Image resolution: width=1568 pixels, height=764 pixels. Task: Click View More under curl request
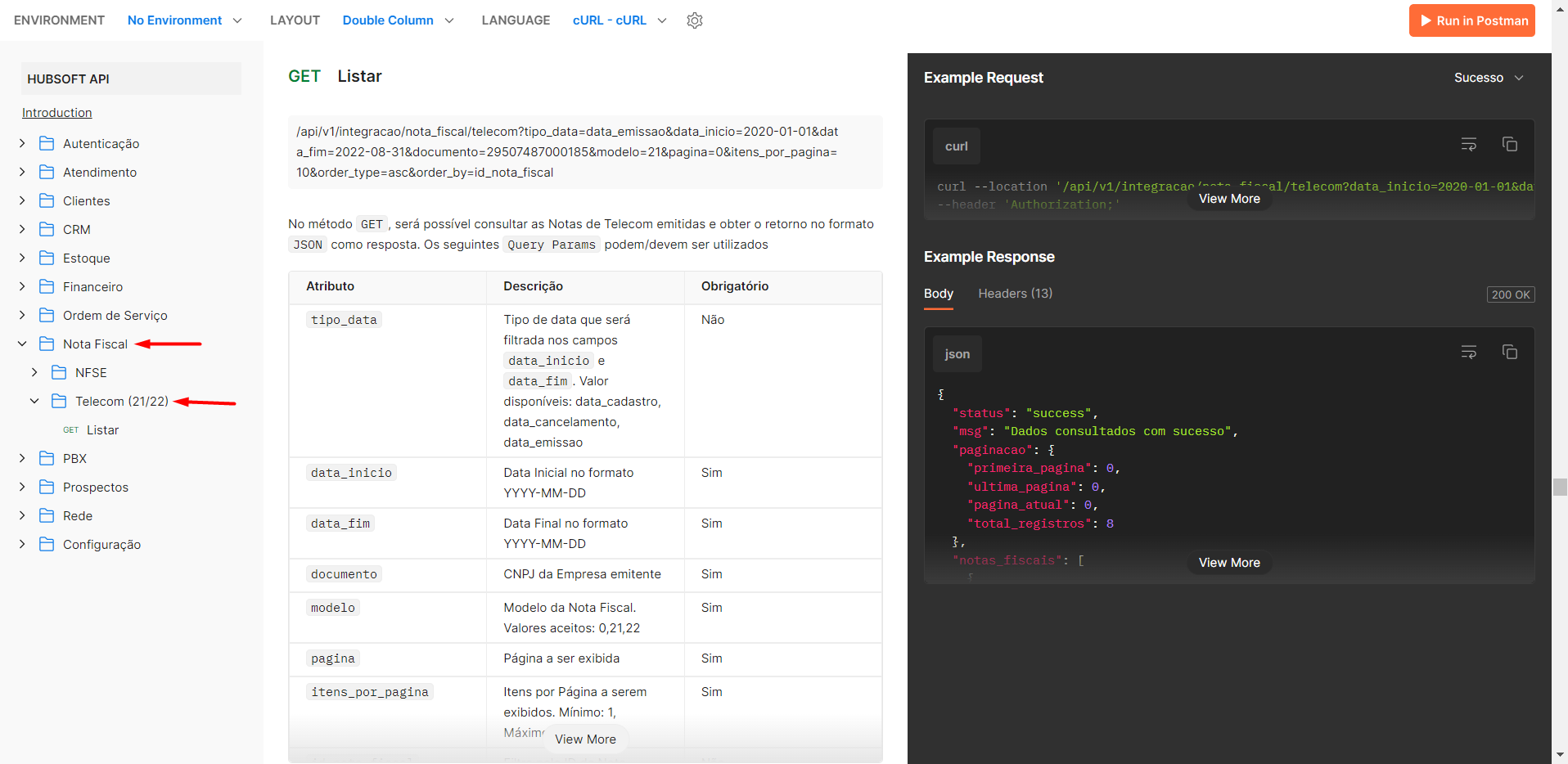pos(1229,199)
